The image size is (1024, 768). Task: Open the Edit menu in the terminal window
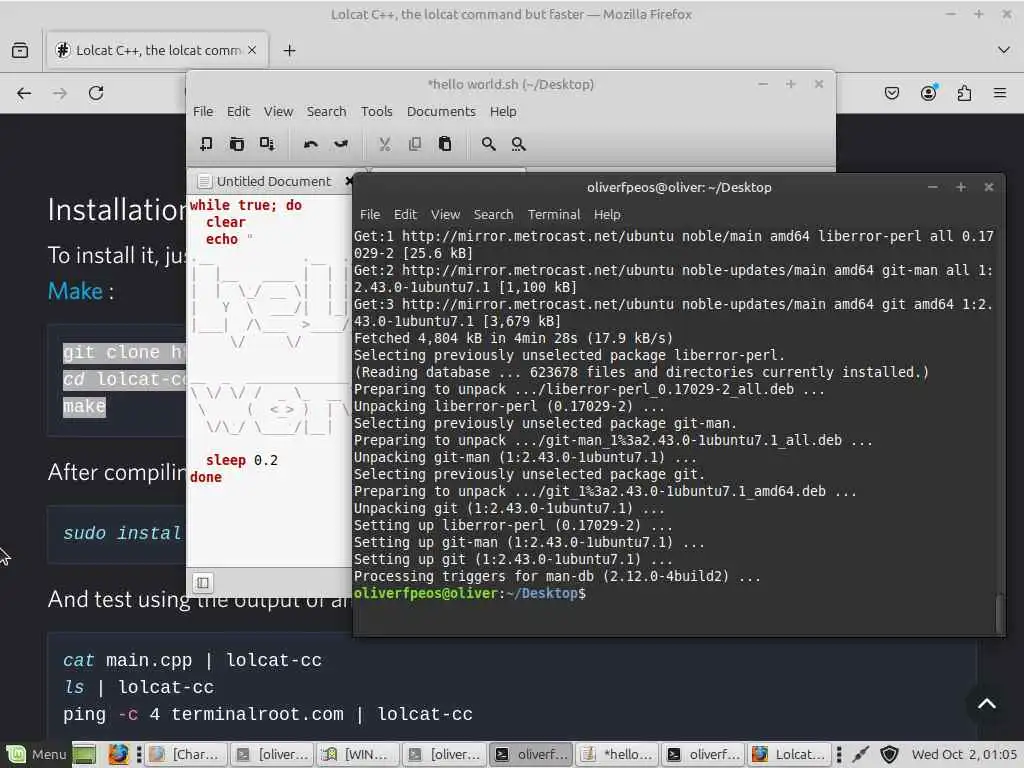point(405,214)
